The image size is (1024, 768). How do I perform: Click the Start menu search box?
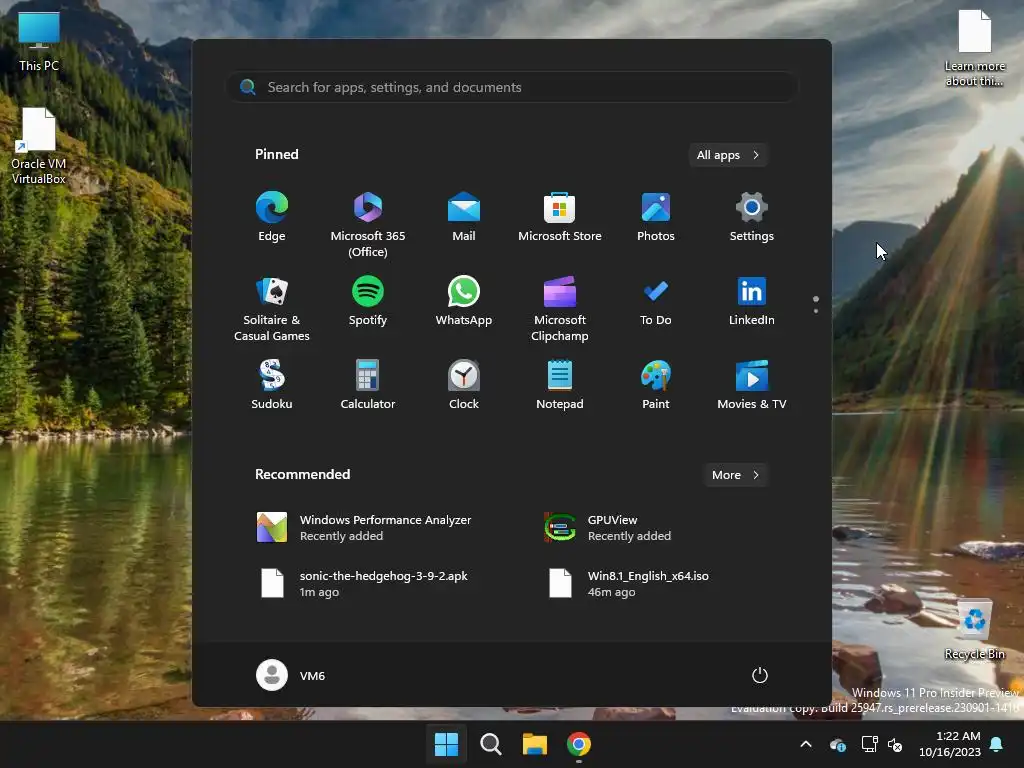coord(513,87)
